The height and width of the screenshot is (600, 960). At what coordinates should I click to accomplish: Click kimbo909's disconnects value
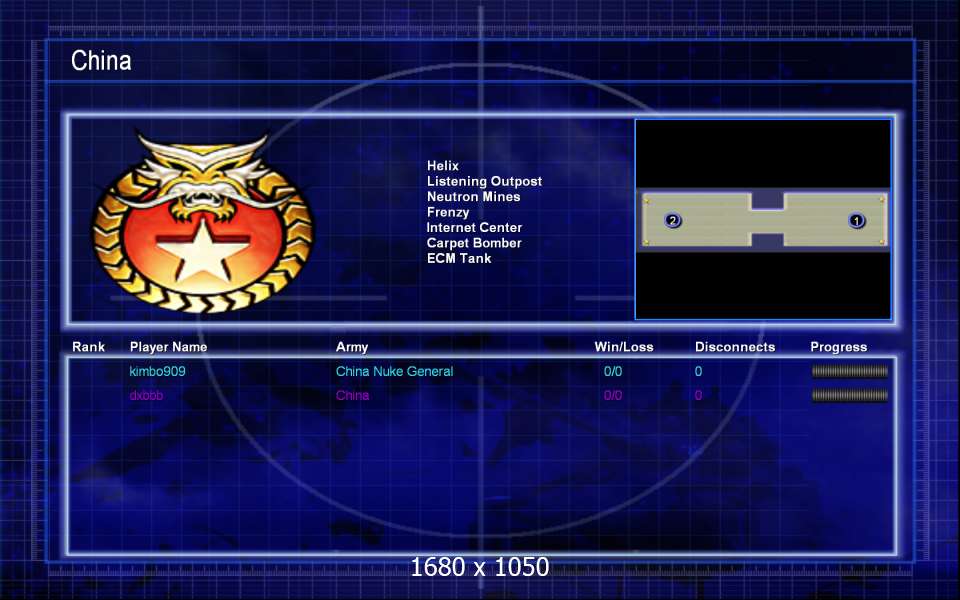pos(699,371)
